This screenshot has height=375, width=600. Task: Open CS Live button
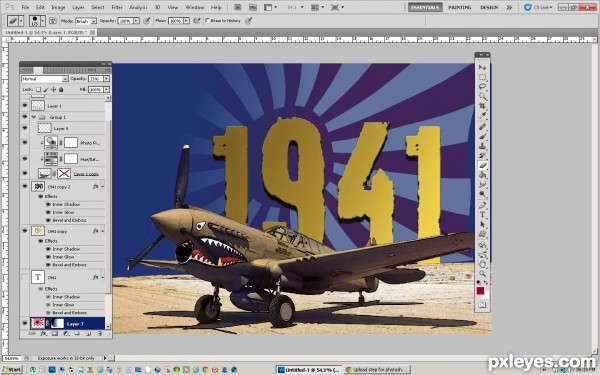pos(538,7)
